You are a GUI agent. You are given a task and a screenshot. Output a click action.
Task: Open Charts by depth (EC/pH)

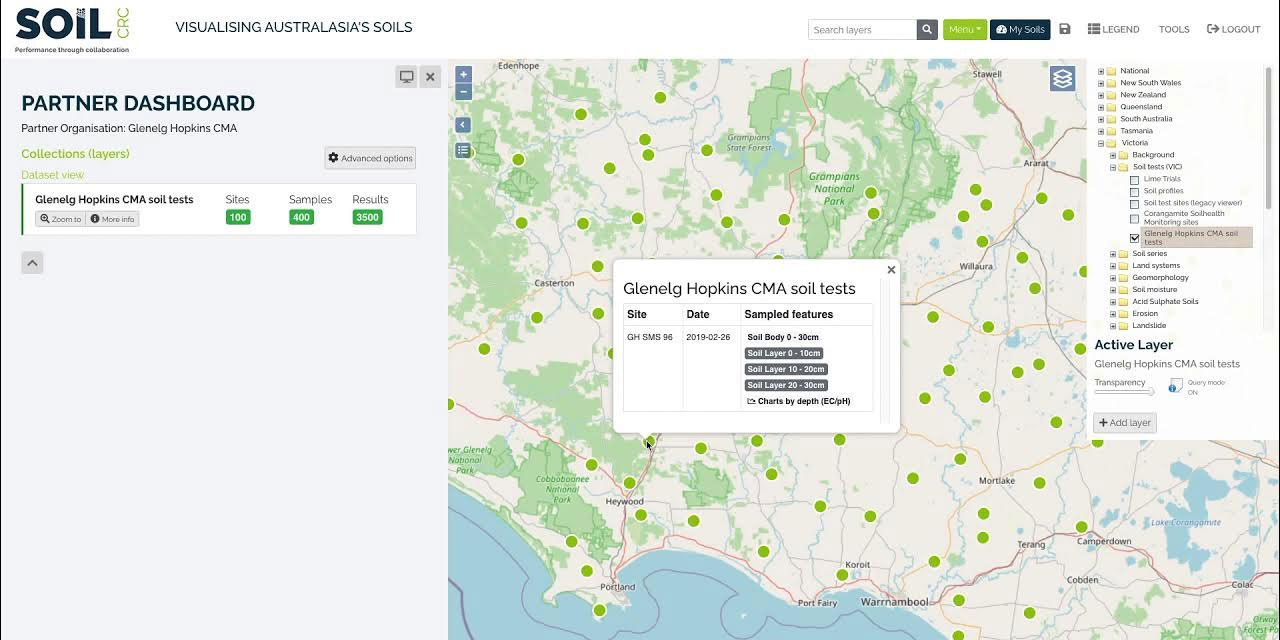798,401
